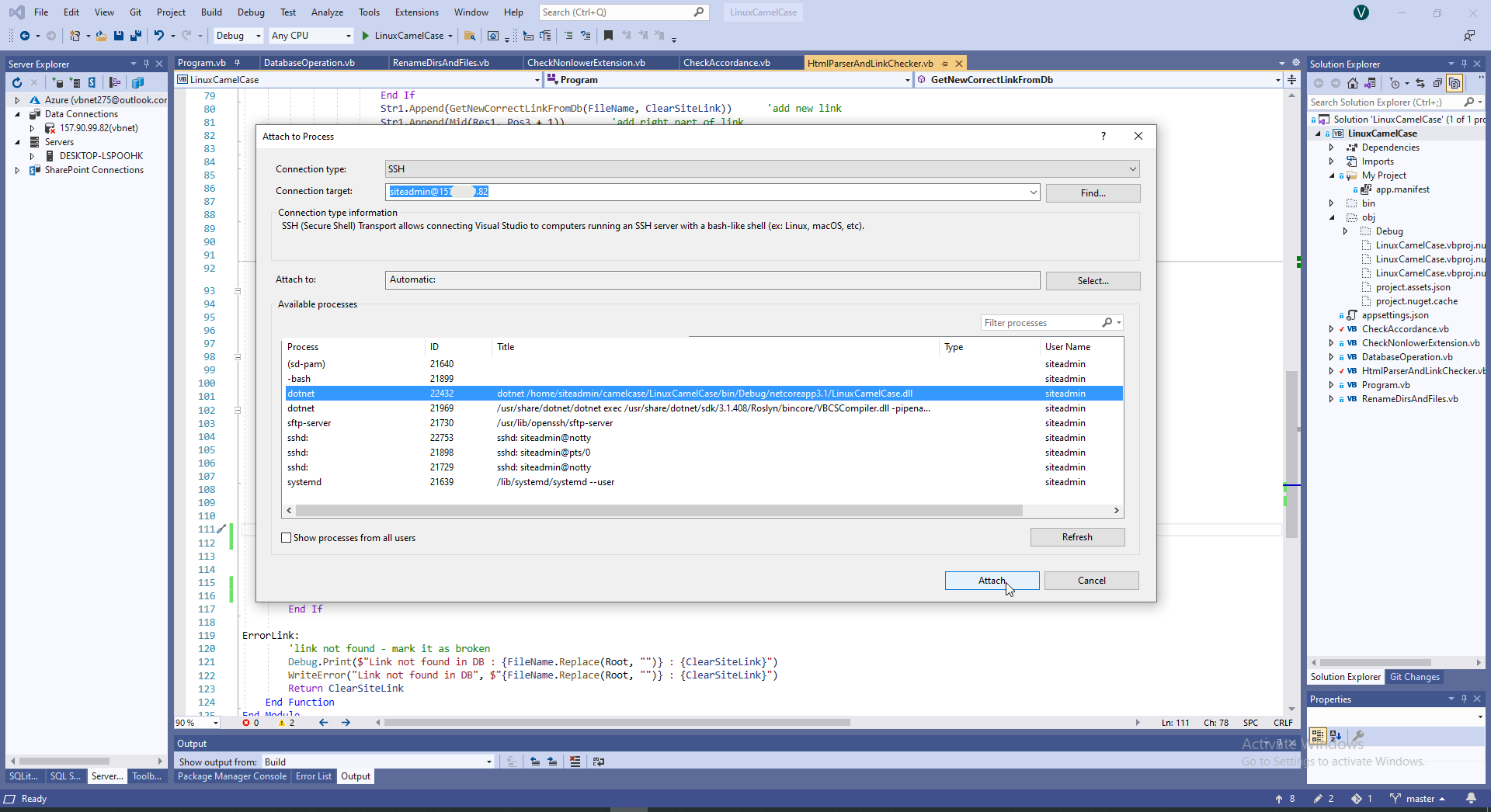
Task: Click the Live Share icon
Action: 1469,36
